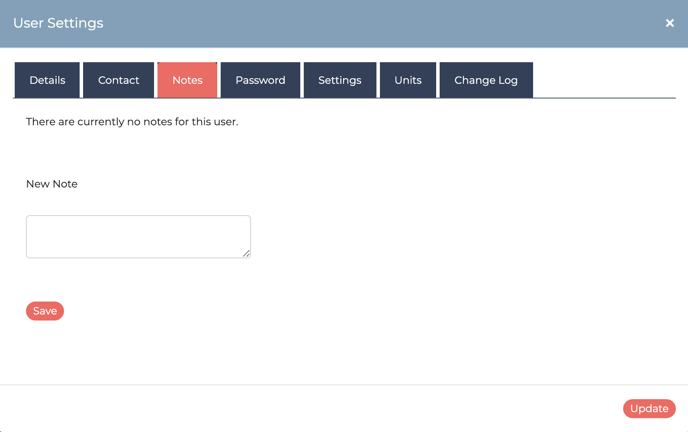Screen dimensions: 688x432
Task: Select the 'no notes for this user' message
Action: click(x=132, y=121)
